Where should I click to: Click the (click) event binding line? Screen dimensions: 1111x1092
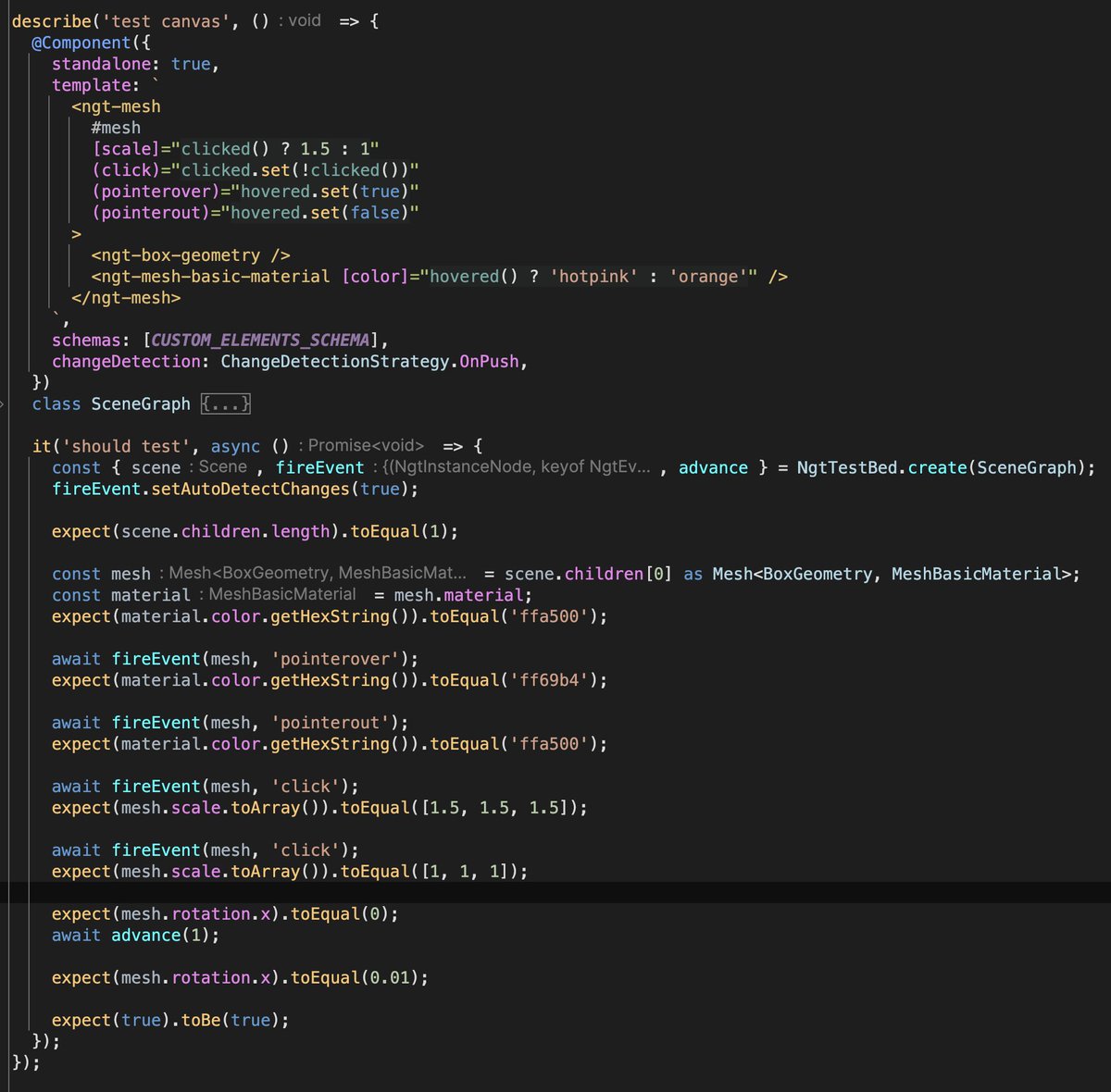pos(256,170)
